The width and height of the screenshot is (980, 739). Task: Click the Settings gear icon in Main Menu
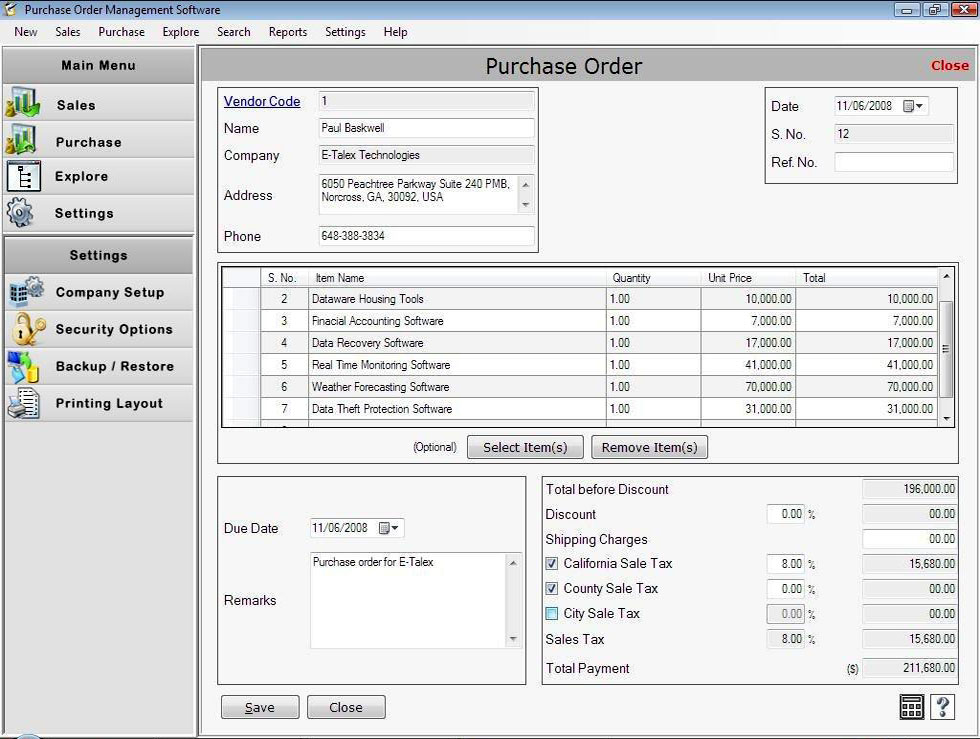click(x=21, y=213)
